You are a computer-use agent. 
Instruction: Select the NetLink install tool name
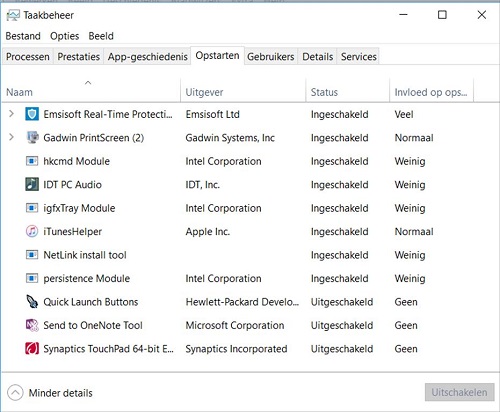tap(85, 255)
